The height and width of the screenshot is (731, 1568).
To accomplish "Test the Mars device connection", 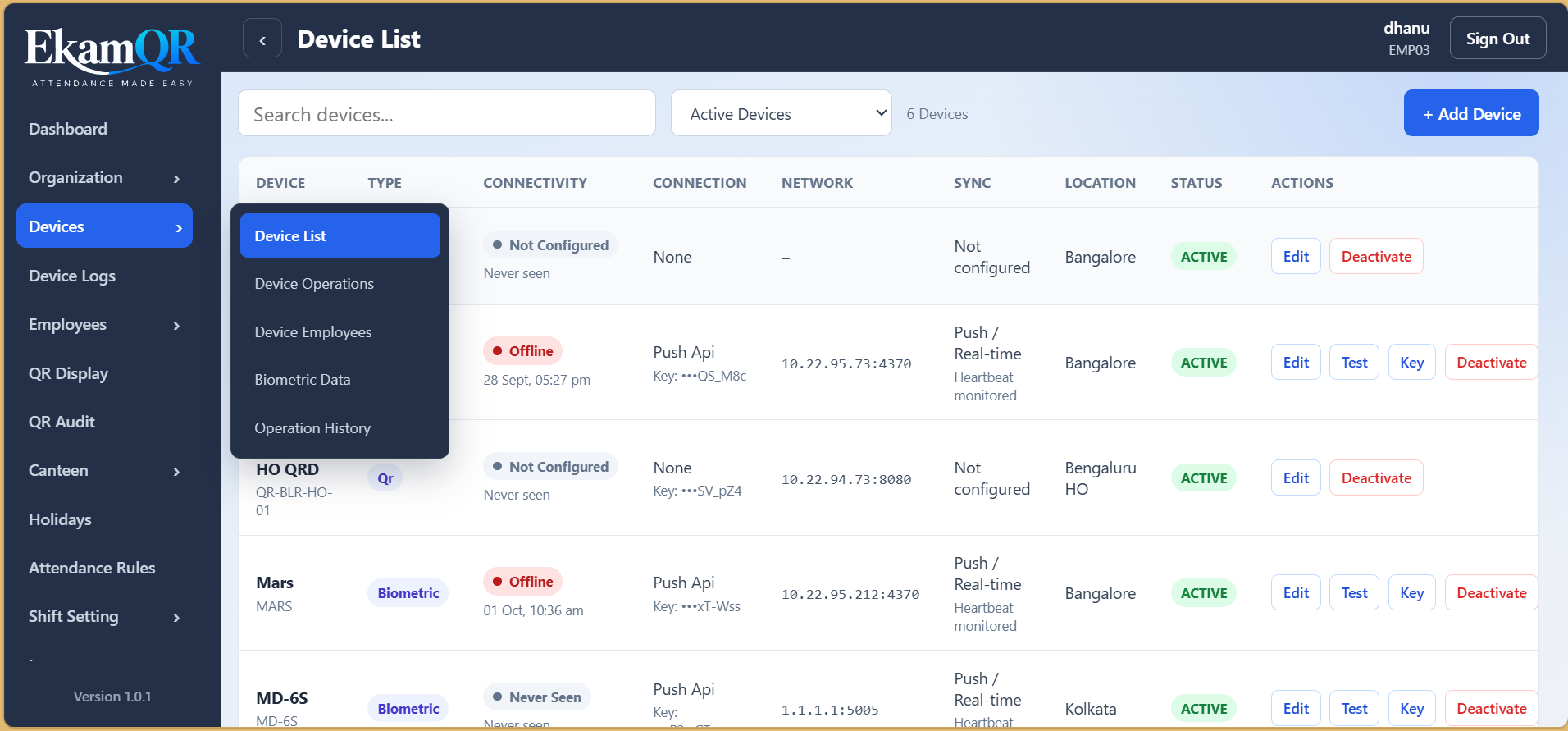I will (x=1354, y=592).
